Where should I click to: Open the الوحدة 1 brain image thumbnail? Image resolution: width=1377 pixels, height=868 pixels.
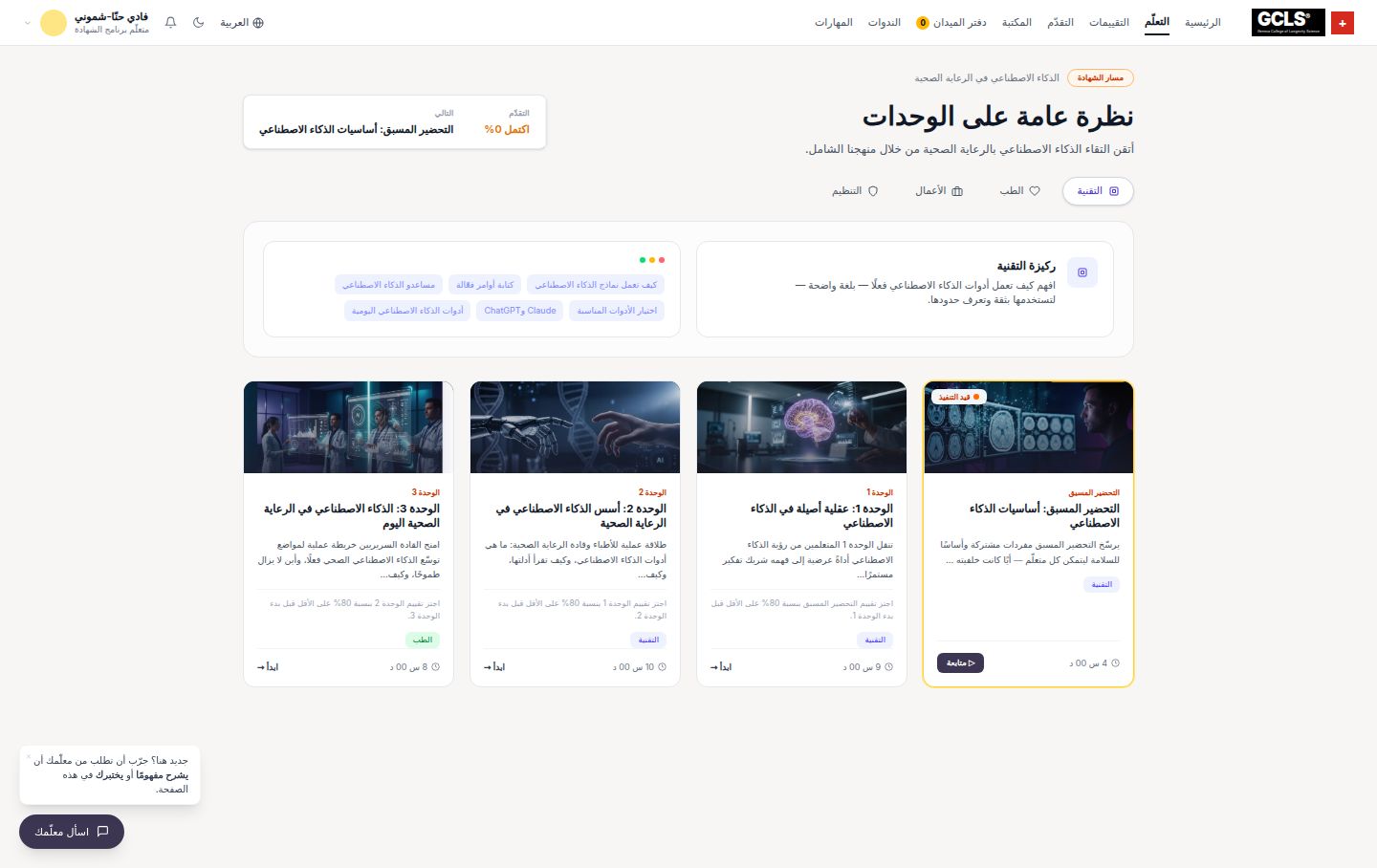[x=802, y=427]
